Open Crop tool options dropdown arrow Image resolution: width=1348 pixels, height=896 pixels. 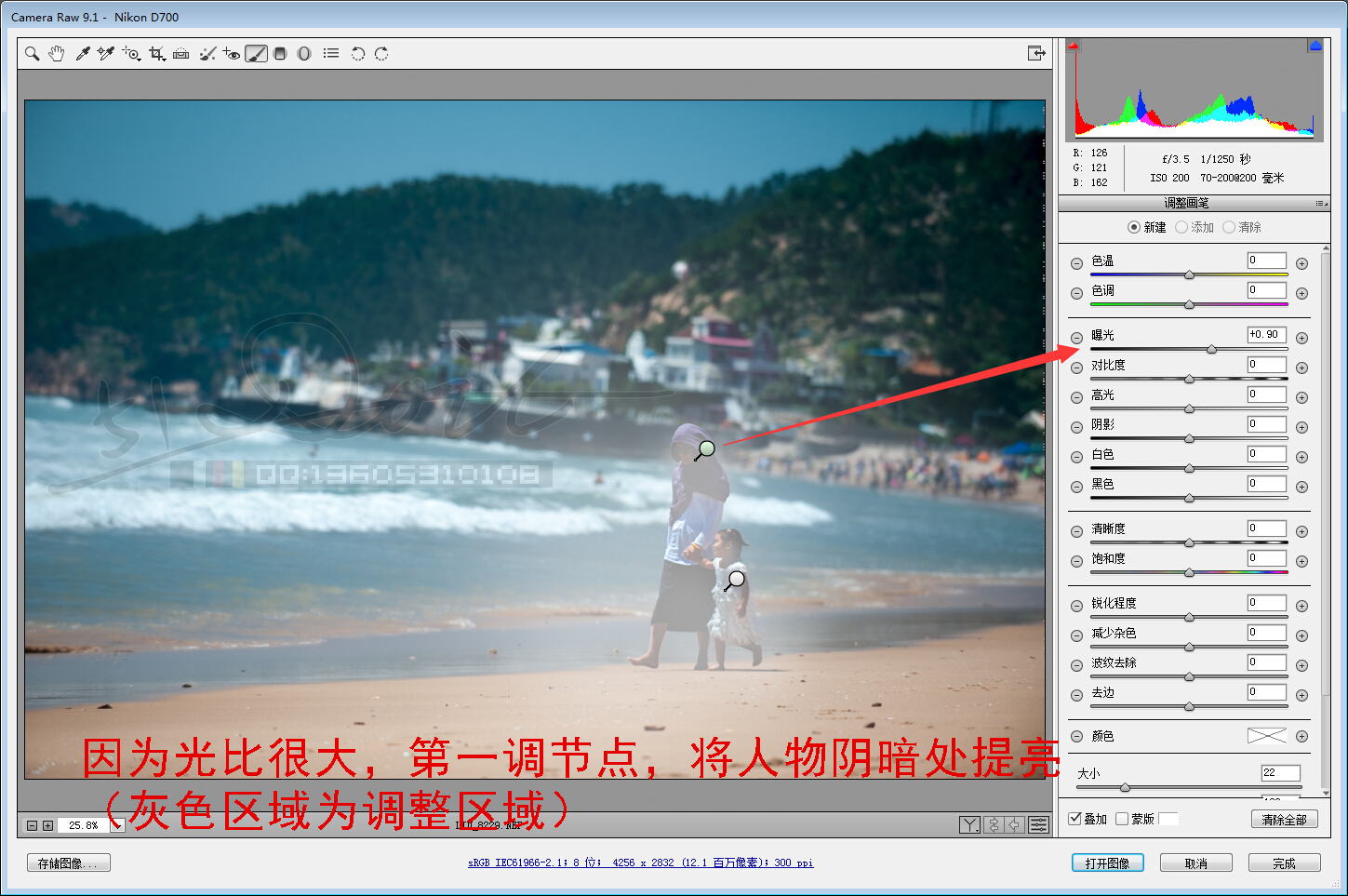click(x=164, y=59)
